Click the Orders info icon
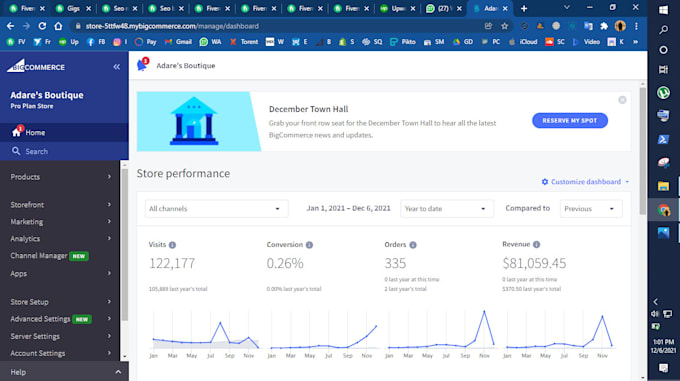The width and height of the screenshot is (680, 381). tap(413, 245)
